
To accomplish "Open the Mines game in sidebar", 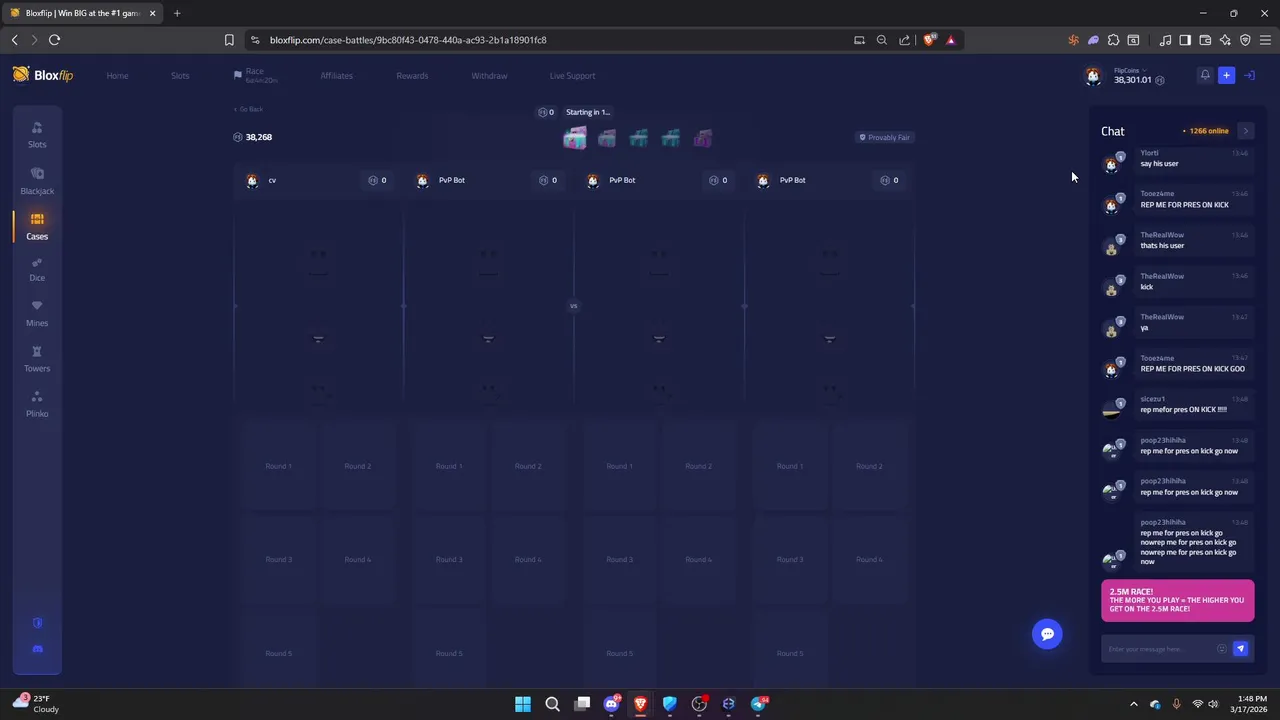I will (37, 313).
